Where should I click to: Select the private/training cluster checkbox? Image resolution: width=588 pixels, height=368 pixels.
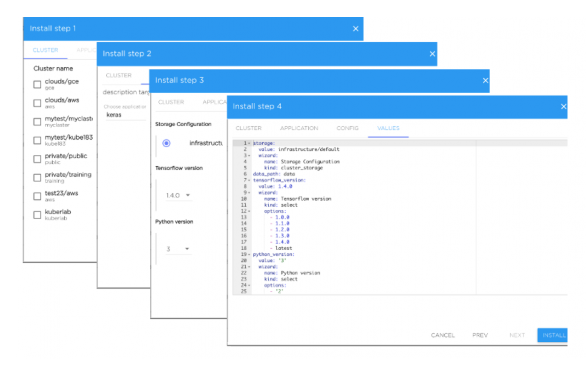(x=37, y=178)
